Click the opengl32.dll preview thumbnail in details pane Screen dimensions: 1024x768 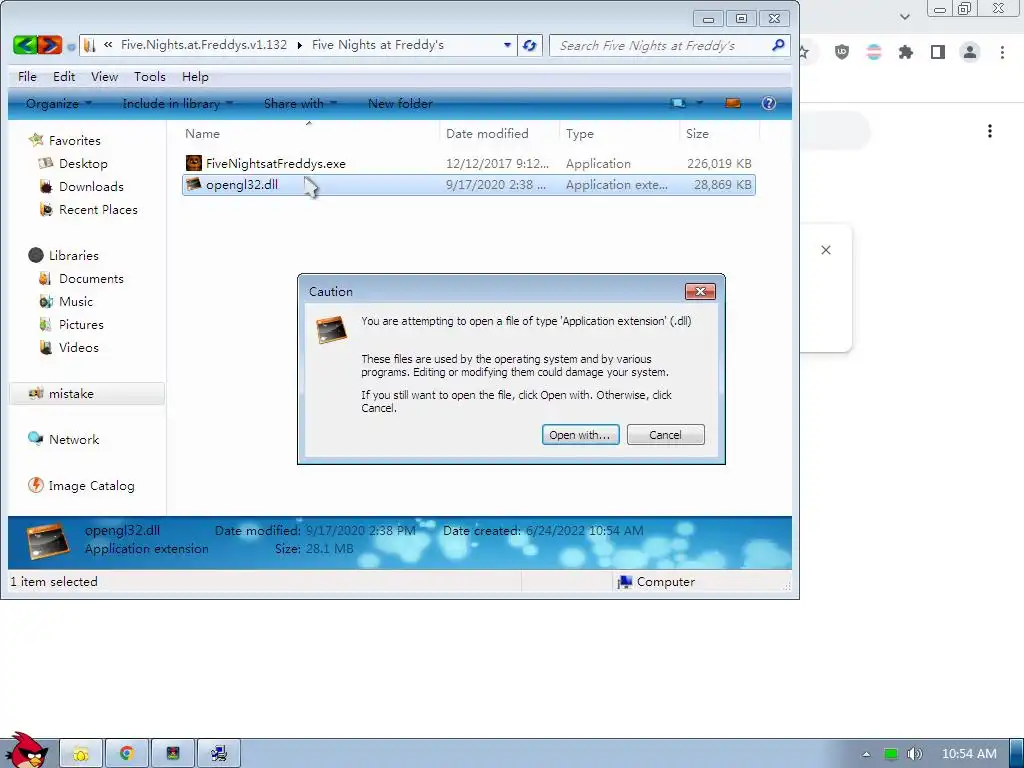[48, 542]
